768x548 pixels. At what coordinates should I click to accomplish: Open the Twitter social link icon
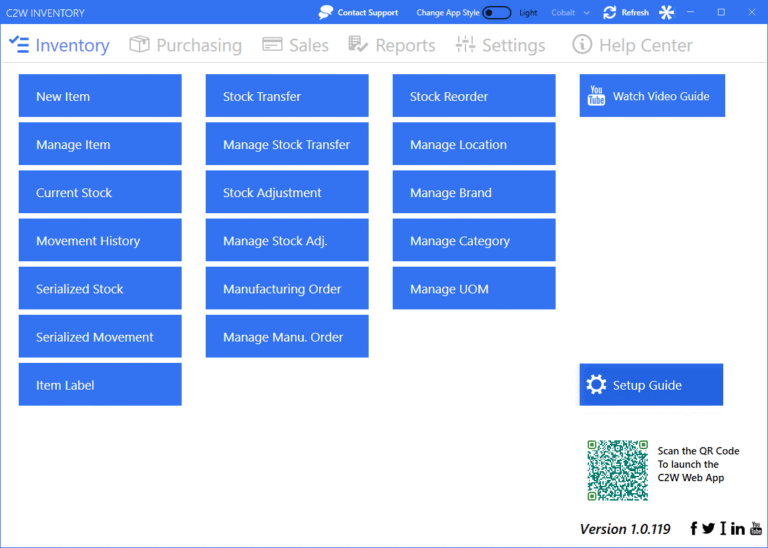[708, 529]
